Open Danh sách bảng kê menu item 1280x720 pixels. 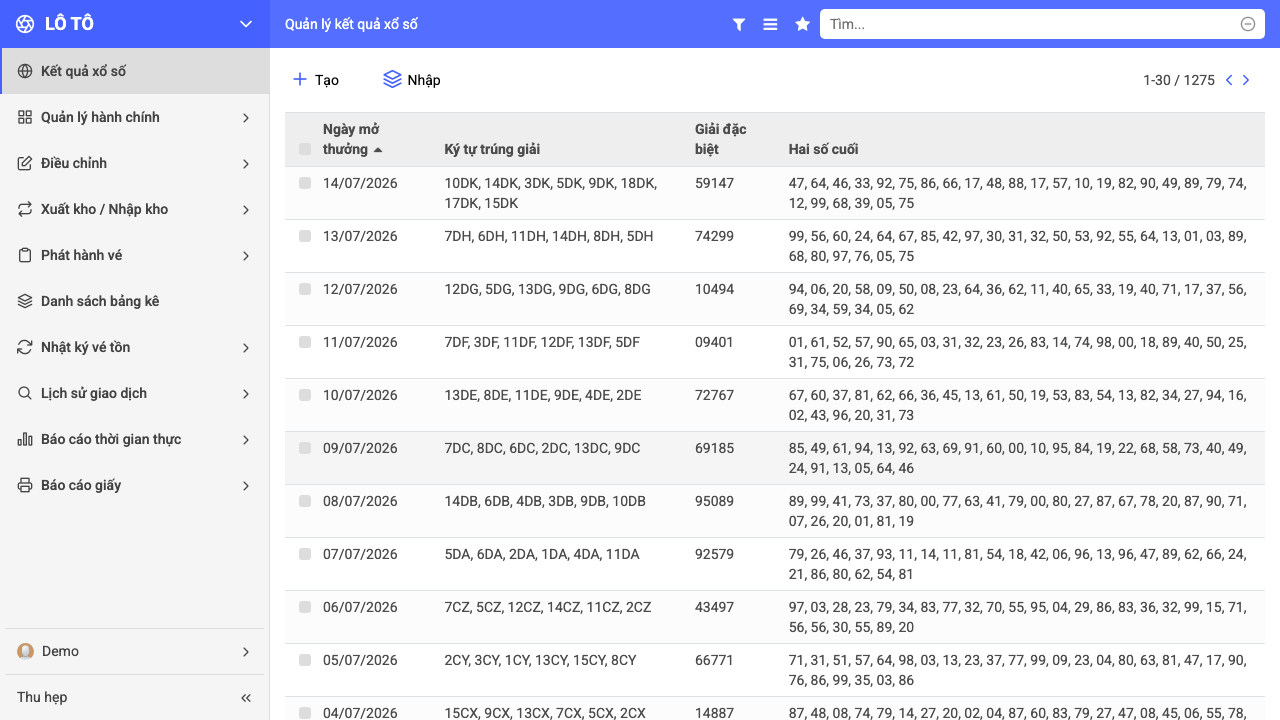click(x=134, y=302)
